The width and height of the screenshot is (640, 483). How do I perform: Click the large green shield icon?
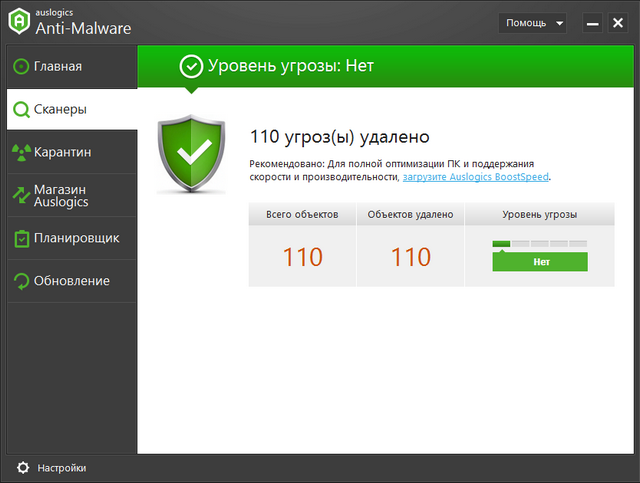click(x=194, y=153)
